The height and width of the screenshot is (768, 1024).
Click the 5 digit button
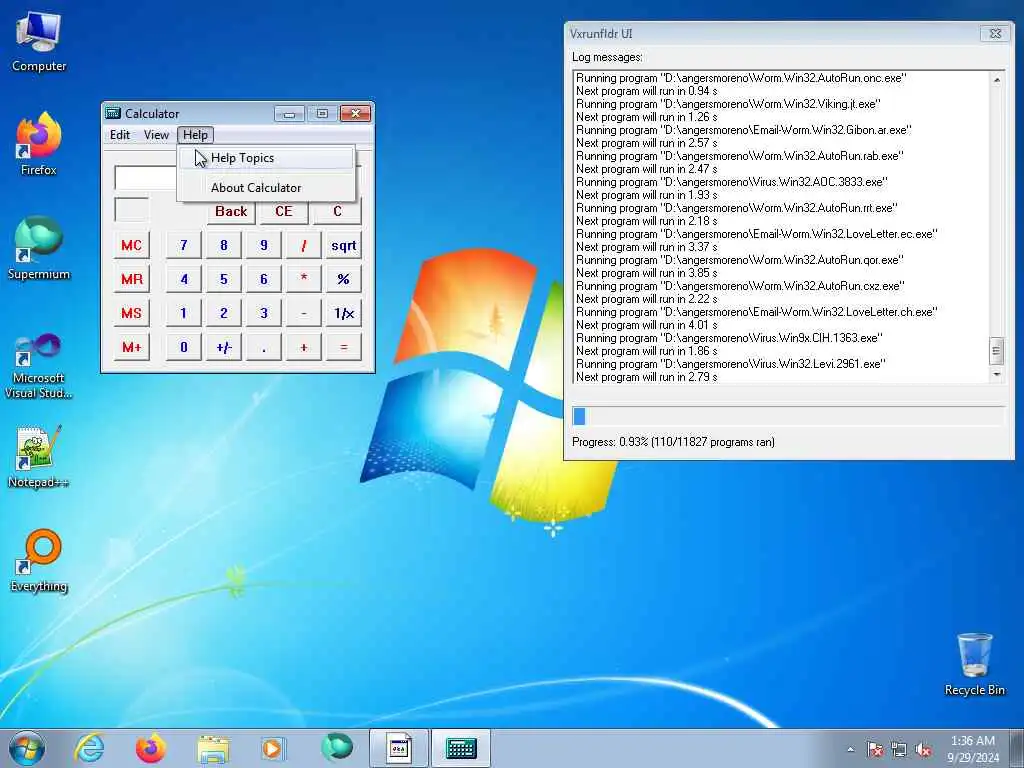tap(223, 280)
